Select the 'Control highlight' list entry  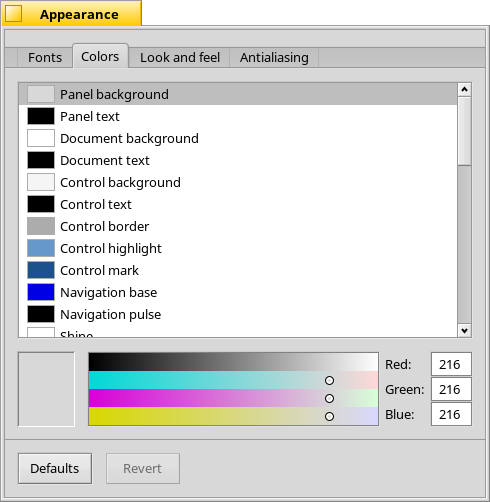(238, 248)
